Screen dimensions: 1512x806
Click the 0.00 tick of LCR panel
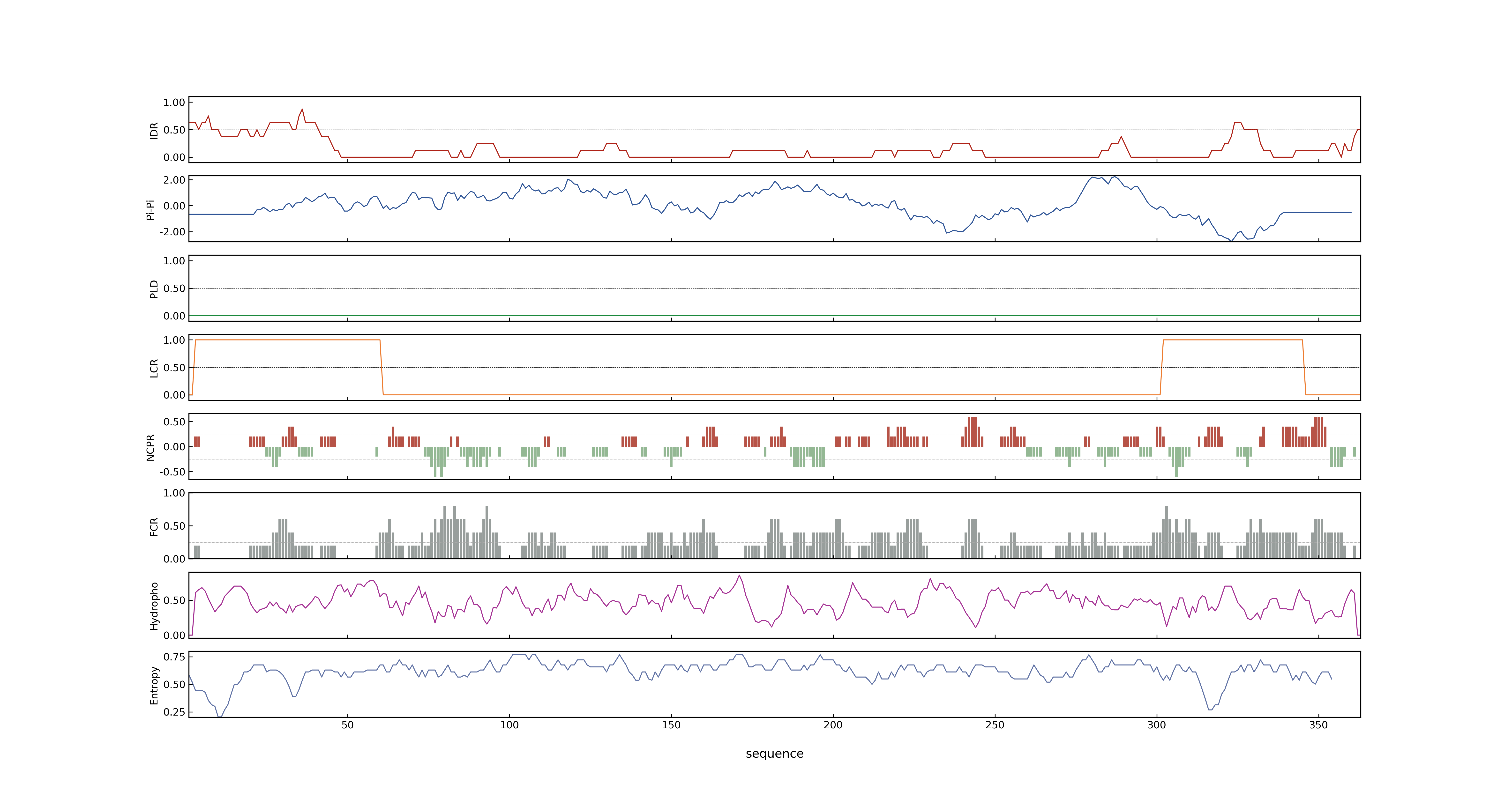point(174,395)
